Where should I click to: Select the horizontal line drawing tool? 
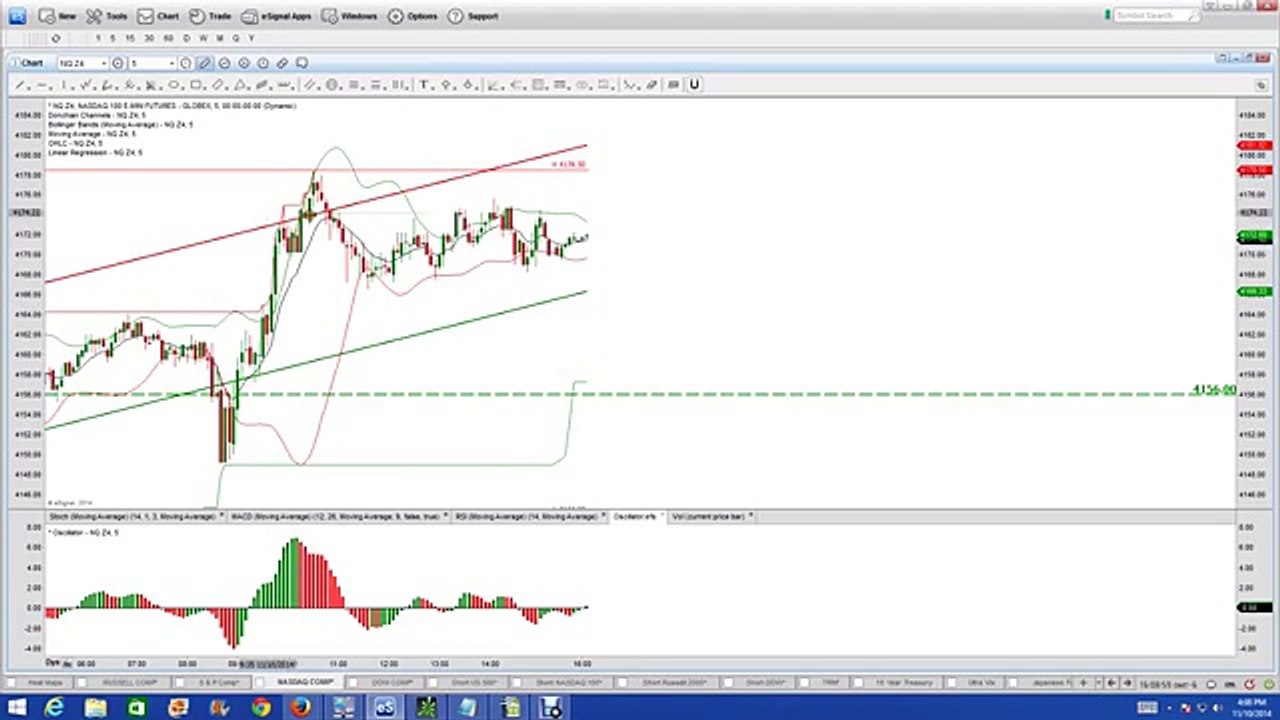pyautogui.click(x=41, y=85)
